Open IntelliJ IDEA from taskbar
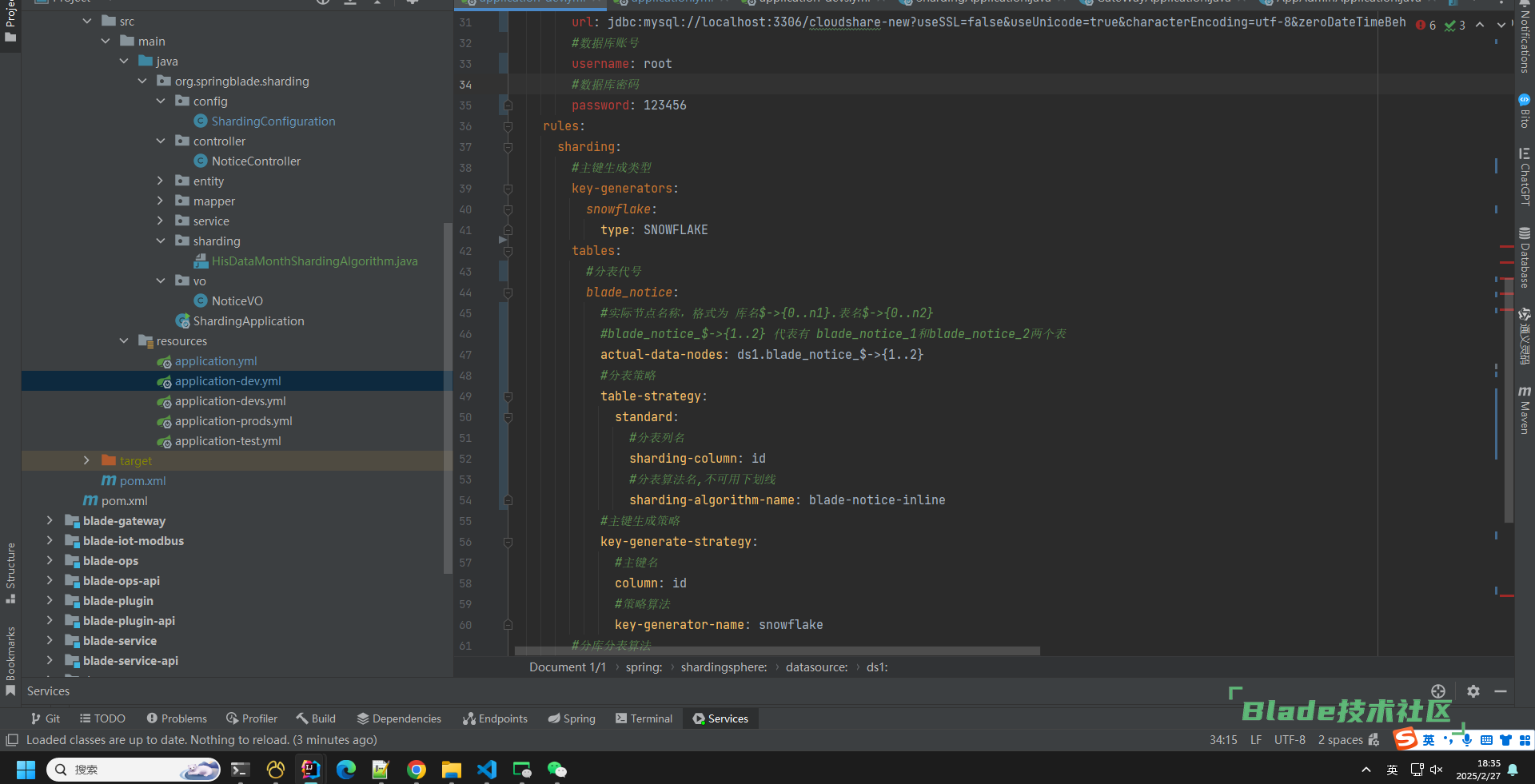Viewport: 1535px width, 784px height. 310,770
